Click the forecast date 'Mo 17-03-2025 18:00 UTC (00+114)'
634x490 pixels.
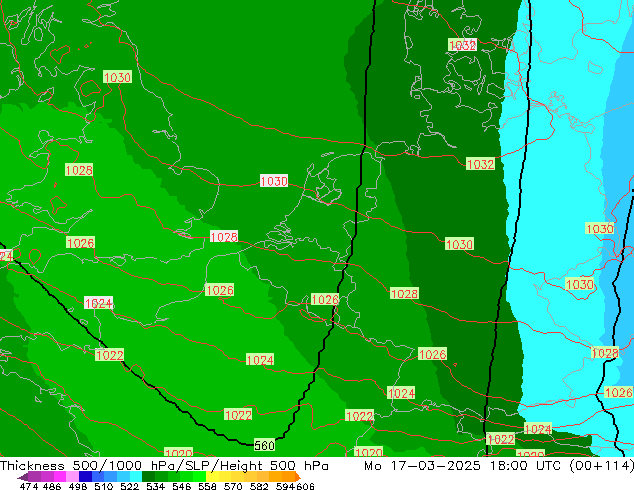(499, 465)
